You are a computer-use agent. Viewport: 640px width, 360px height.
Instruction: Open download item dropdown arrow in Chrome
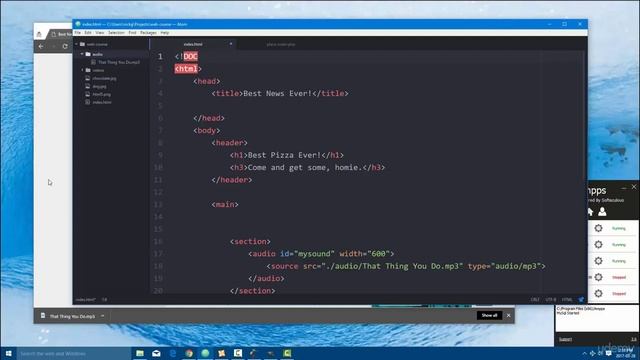102,316
